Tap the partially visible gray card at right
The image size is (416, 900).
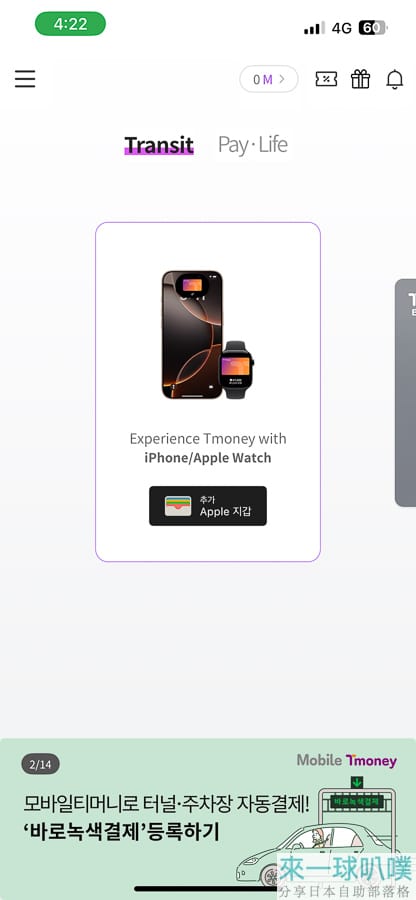click(406, 393)
